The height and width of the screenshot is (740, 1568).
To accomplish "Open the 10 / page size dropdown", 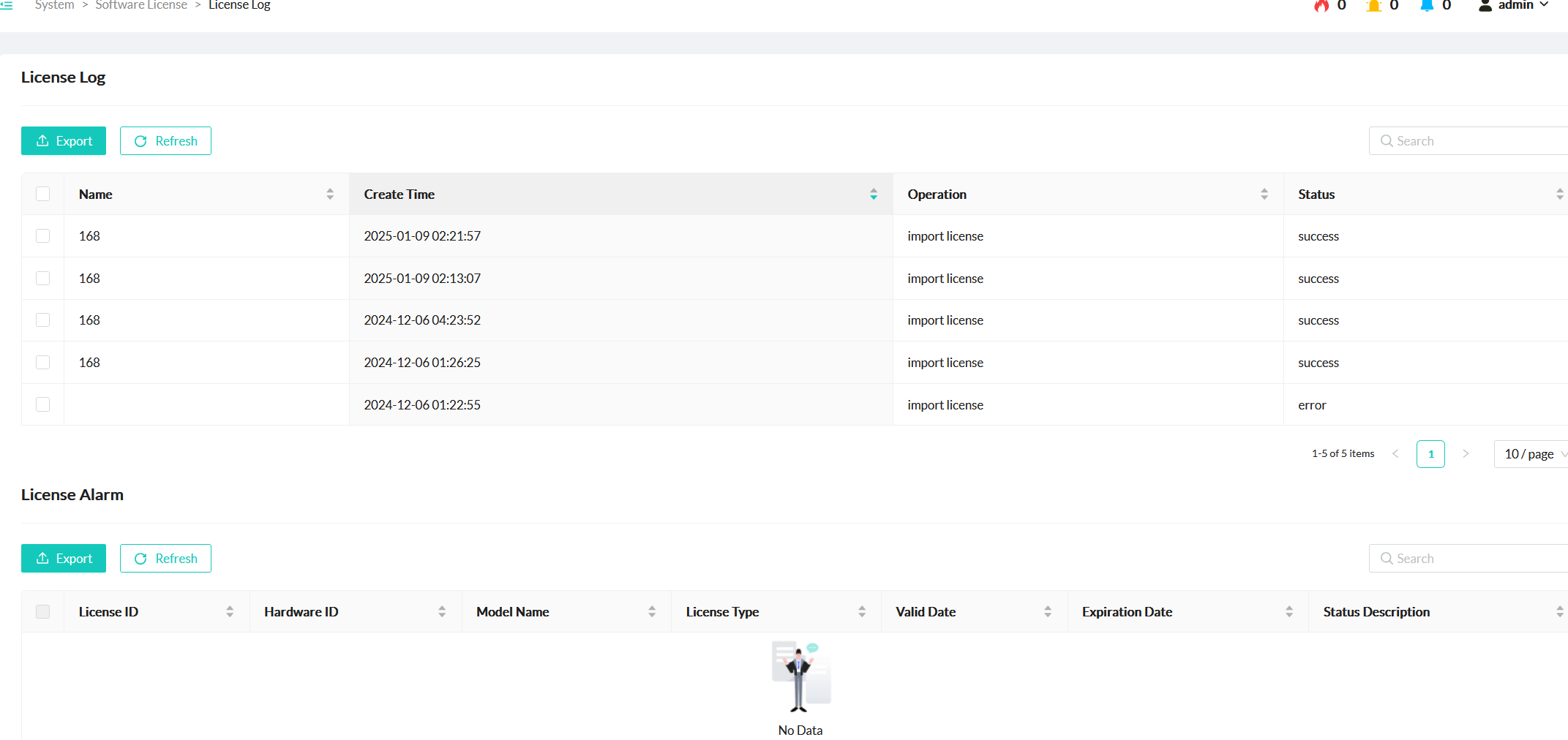I will pos(1531,454).
